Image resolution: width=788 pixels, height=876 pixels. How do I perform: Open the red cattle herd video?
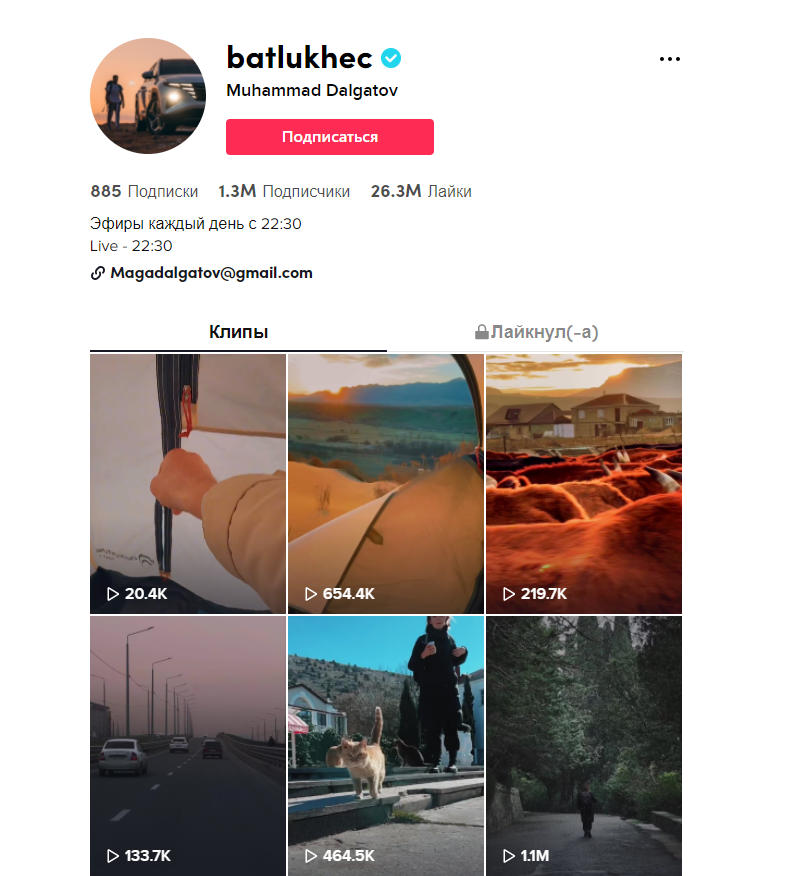point(584,484)
